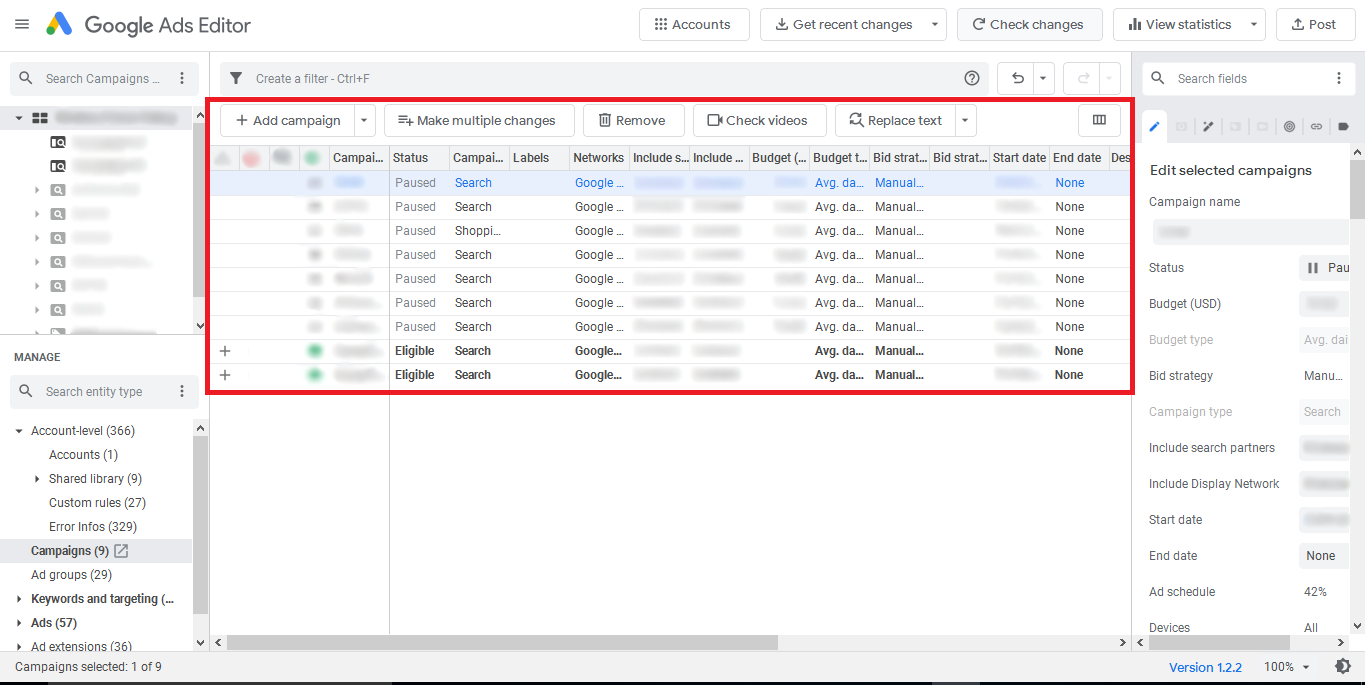Screen dimensions: 1365x685
Task: Select the label tag icon tab
Action: point(1343,127)
